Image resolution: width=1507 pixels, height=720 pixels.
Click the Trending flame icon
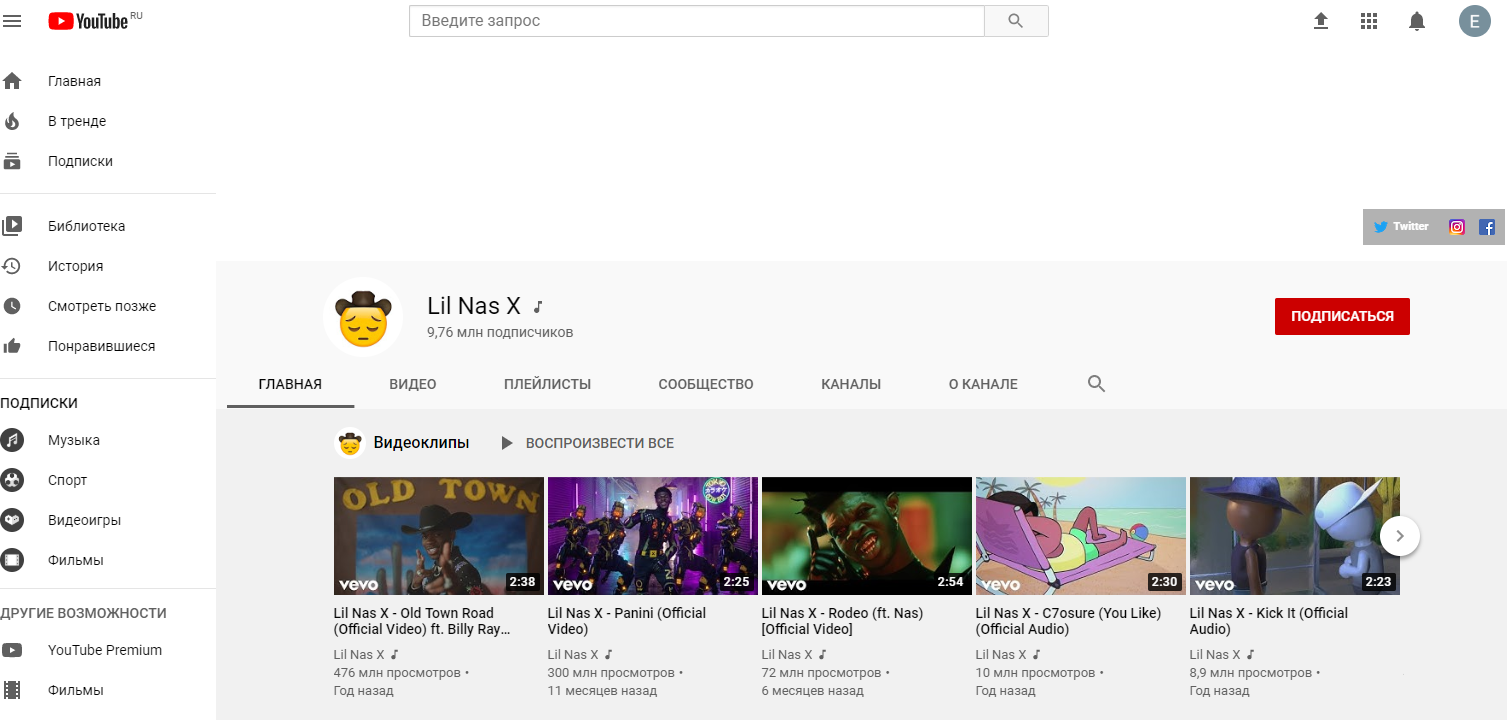point(12,121)
